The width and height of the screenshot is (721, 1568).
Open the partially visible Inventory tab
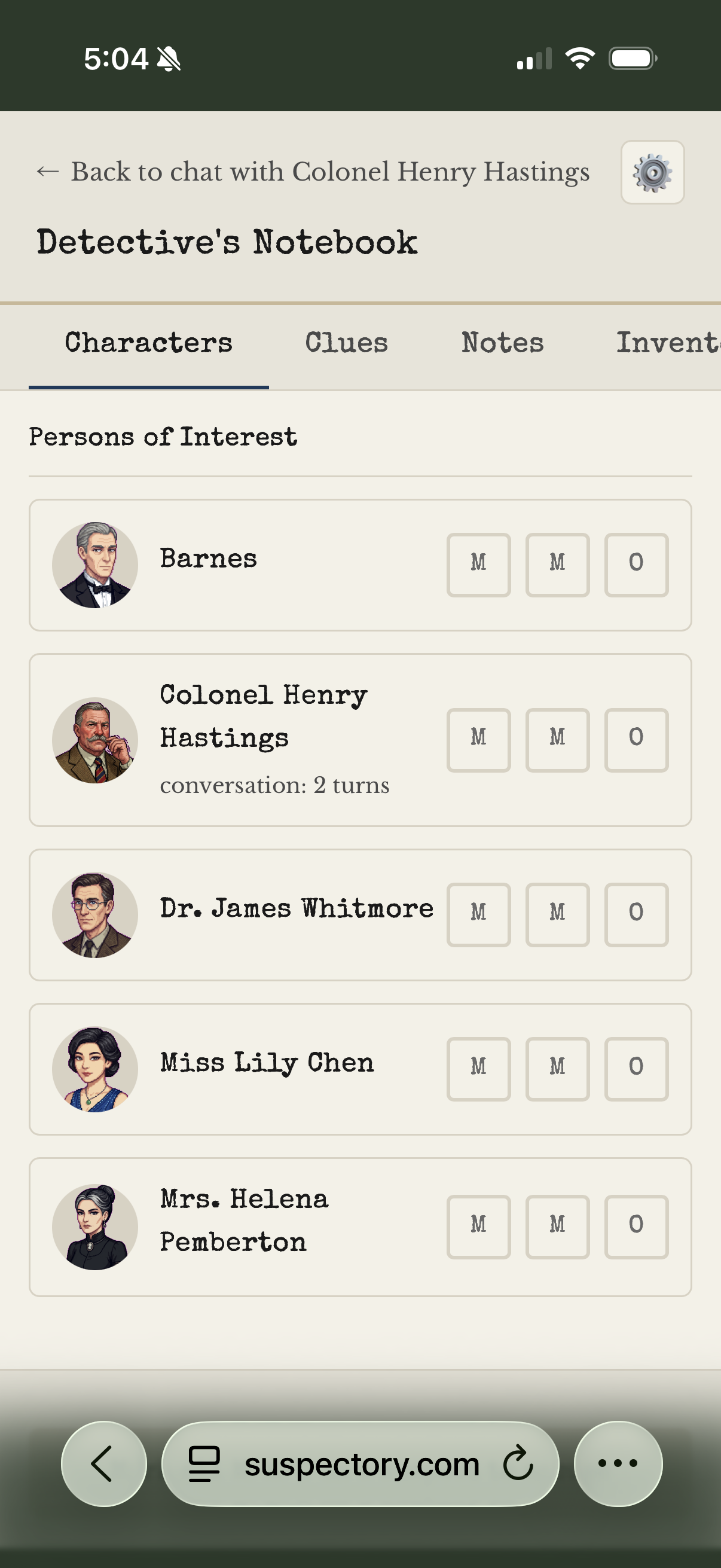(667, 343)
